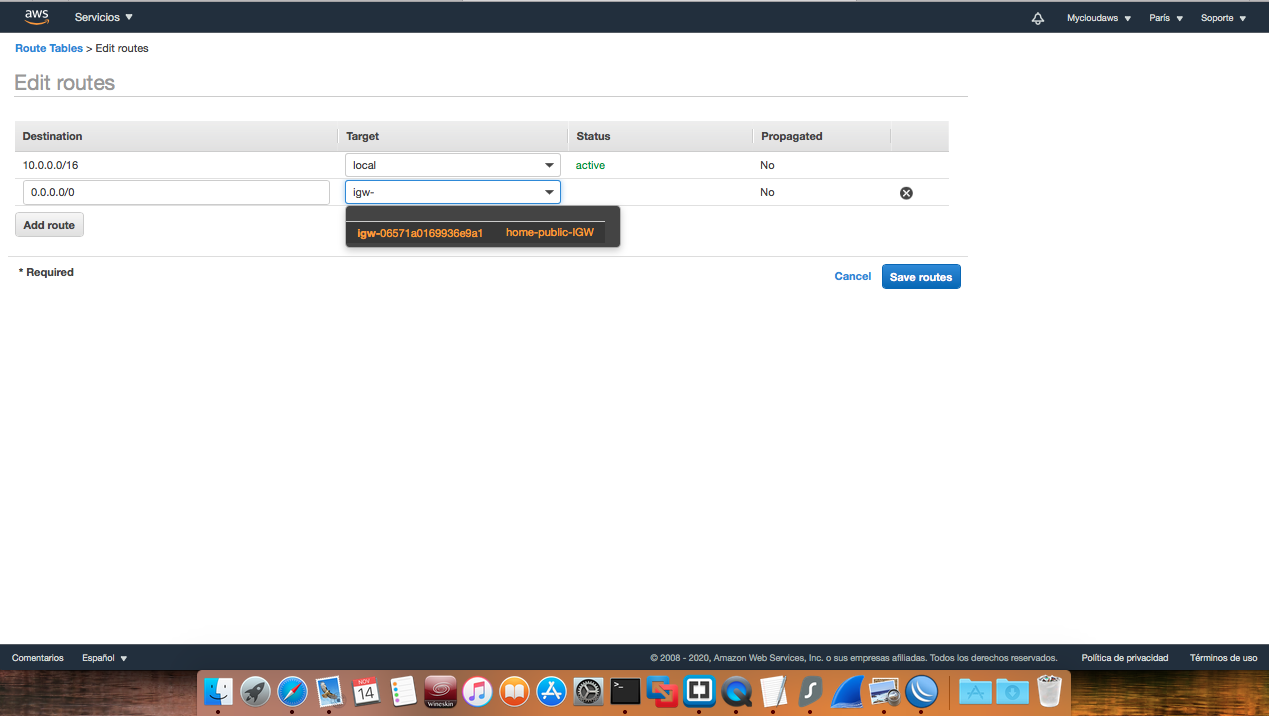The width and height of the screenshot is (1269, 716).
Task: Click the AWS home logo
Action: coord(36,16)
